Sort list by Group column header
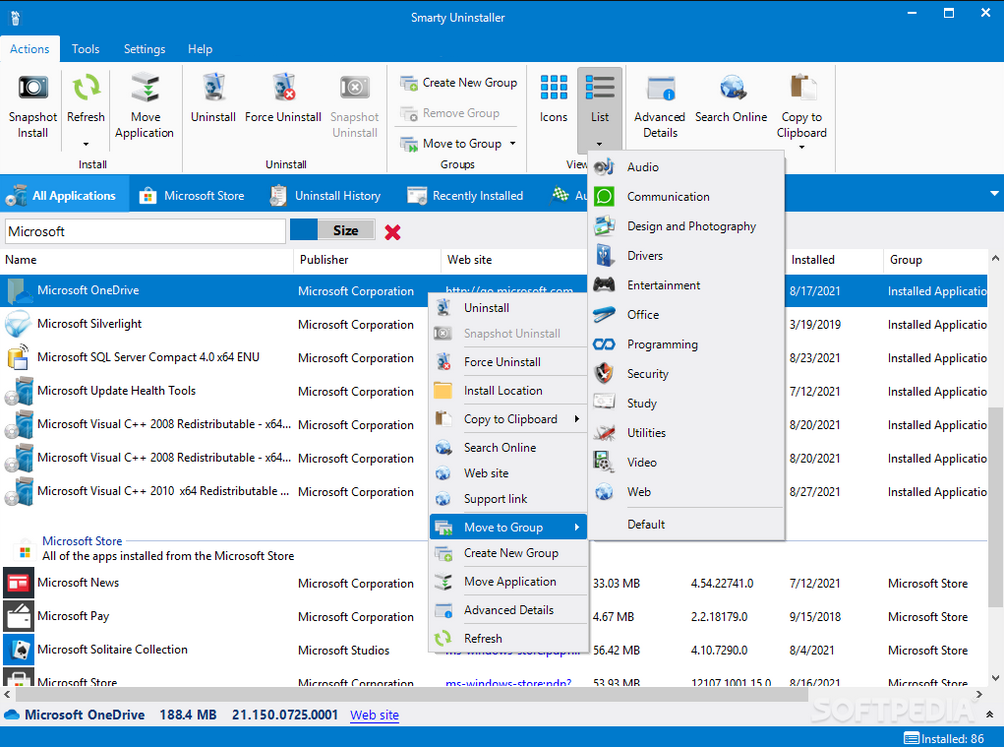The width and height of the screenshot is (1004, 747). [x=935, y=260]
